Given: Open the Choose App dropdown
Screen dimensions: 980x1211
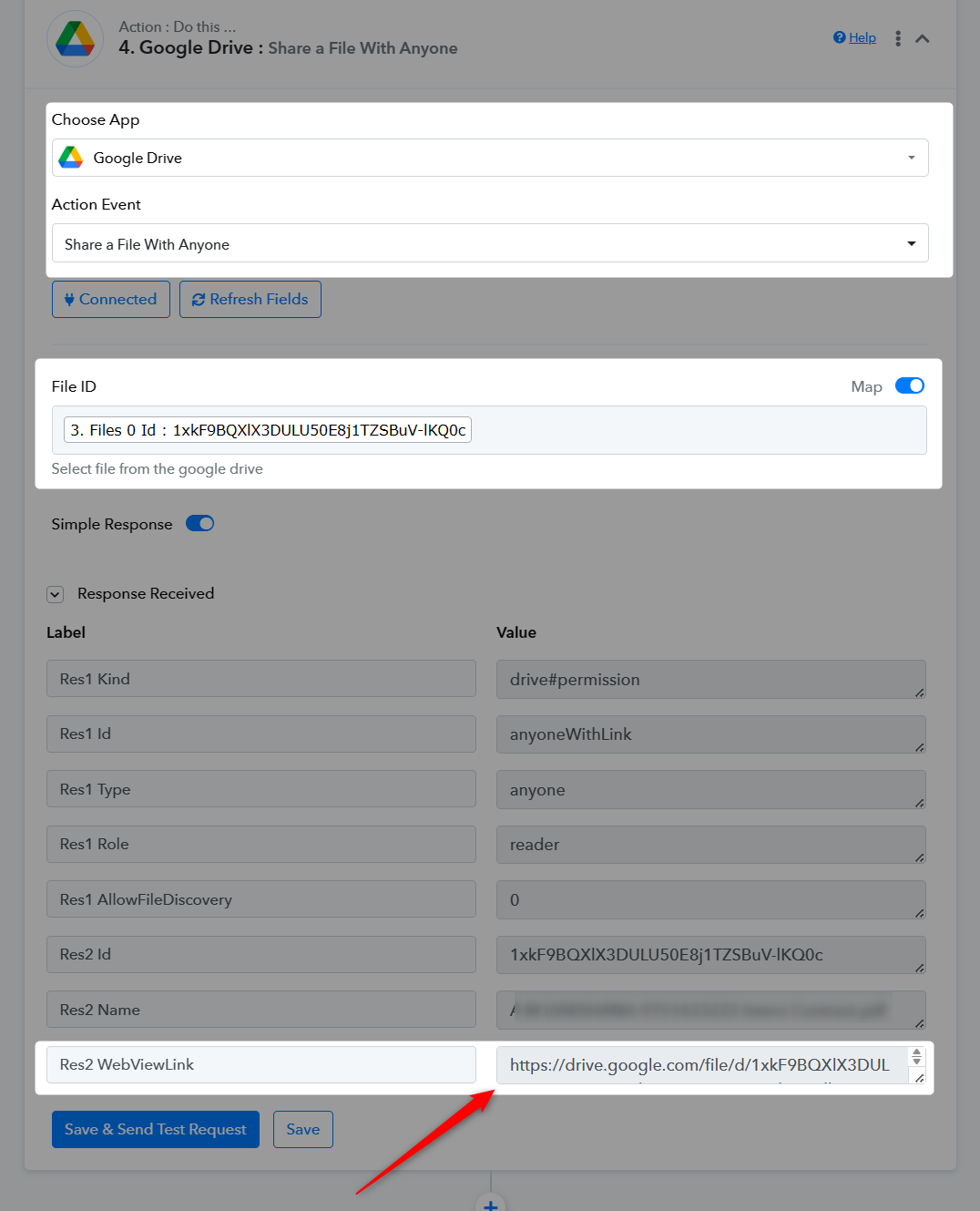Looking at the screenshot, I should click(490, 158).
